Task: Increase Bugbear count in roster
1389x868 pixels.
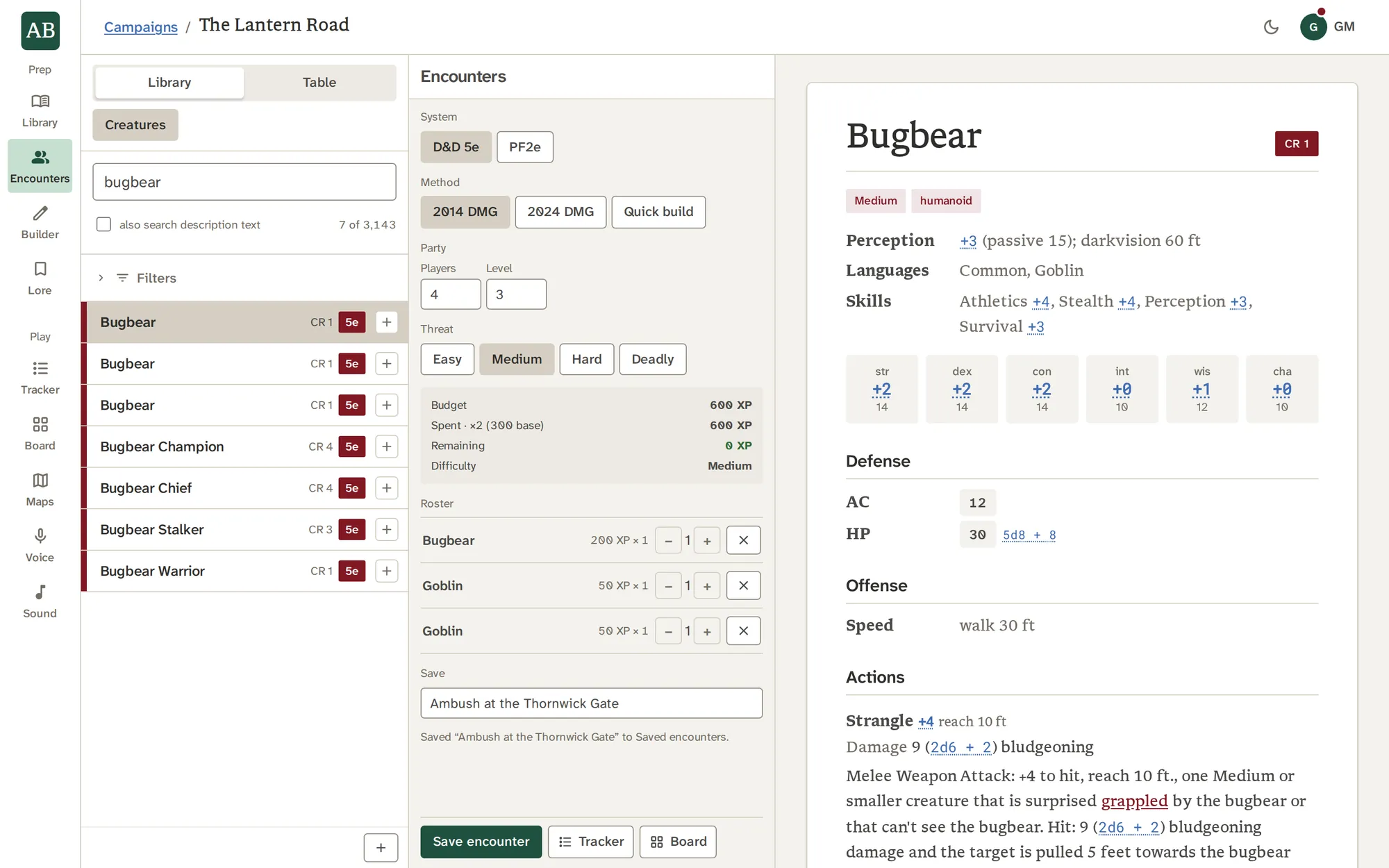Action: click(707, 540)
